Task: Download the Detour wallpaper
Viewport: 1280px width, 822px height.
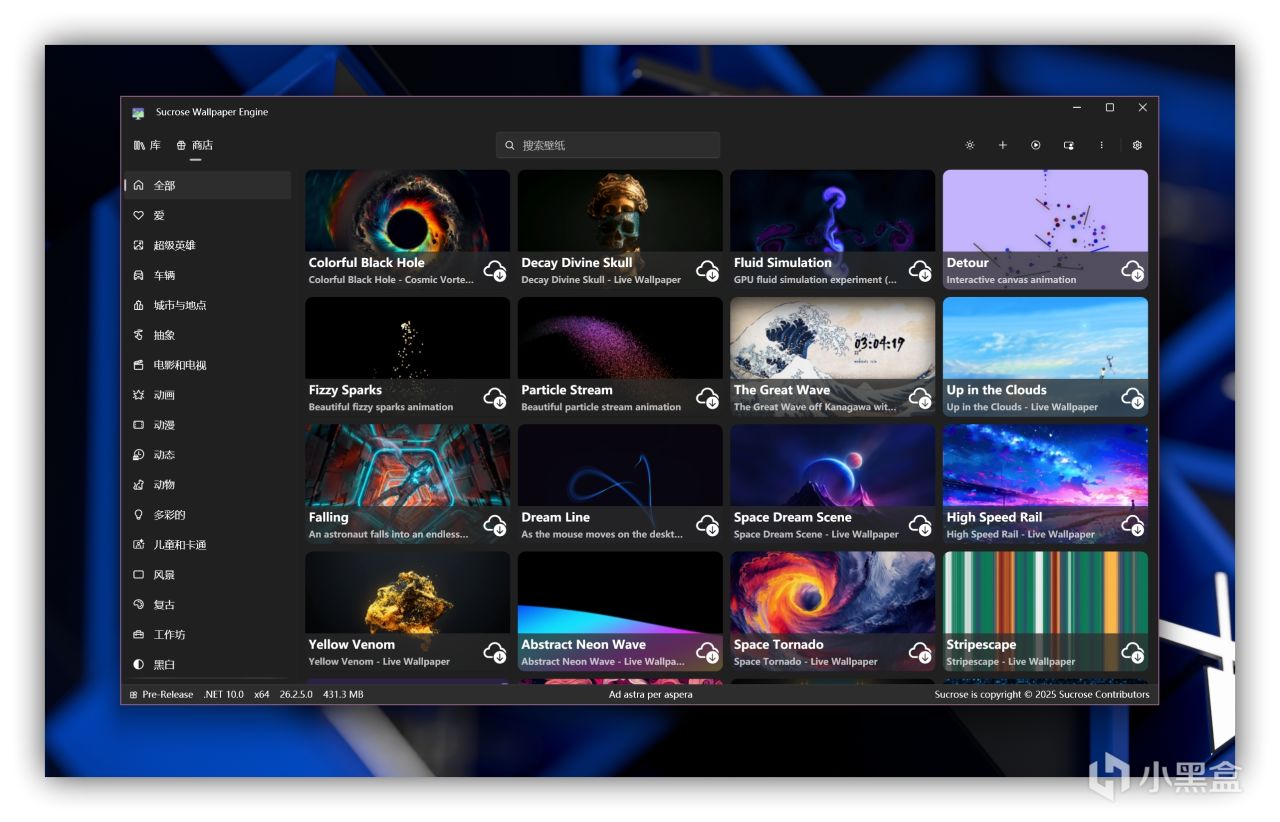Action: coord(1133,270)
